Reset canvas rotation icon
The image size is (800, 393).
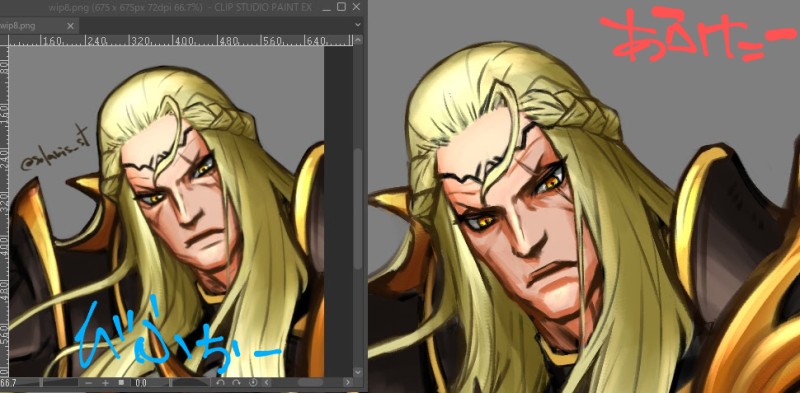[253, 382]
